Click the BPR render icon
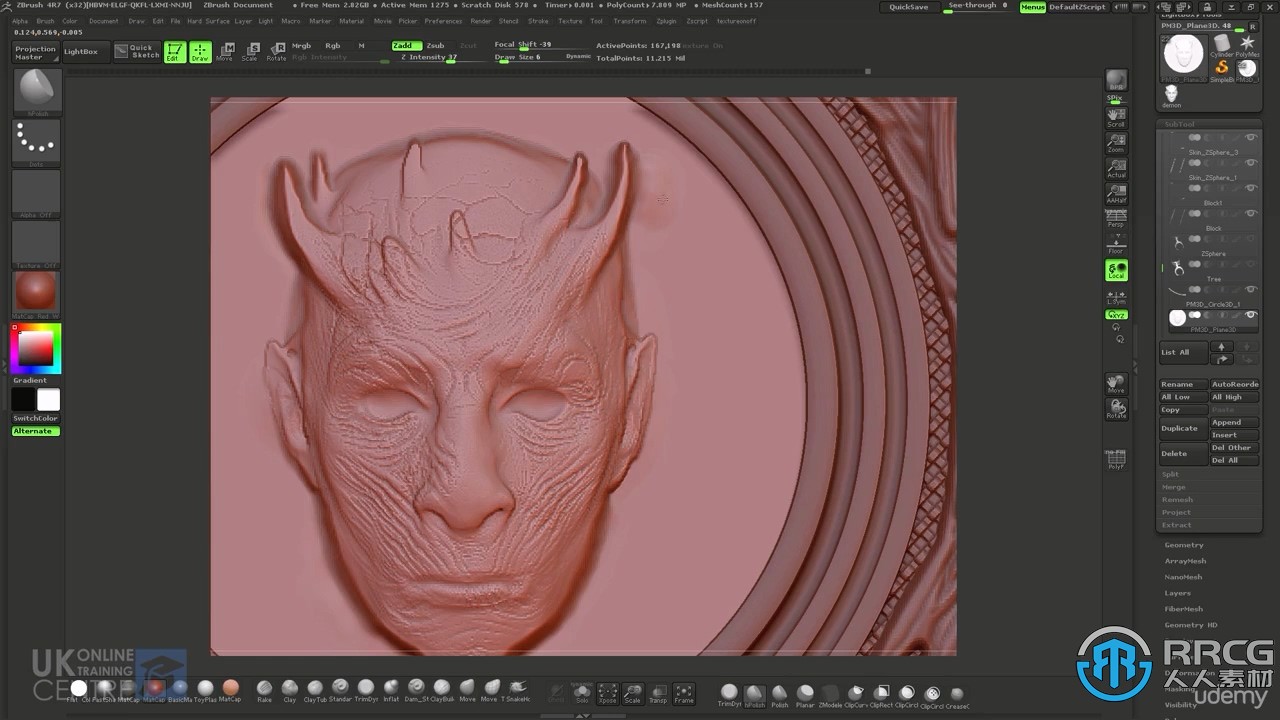 click(1116, 81)
